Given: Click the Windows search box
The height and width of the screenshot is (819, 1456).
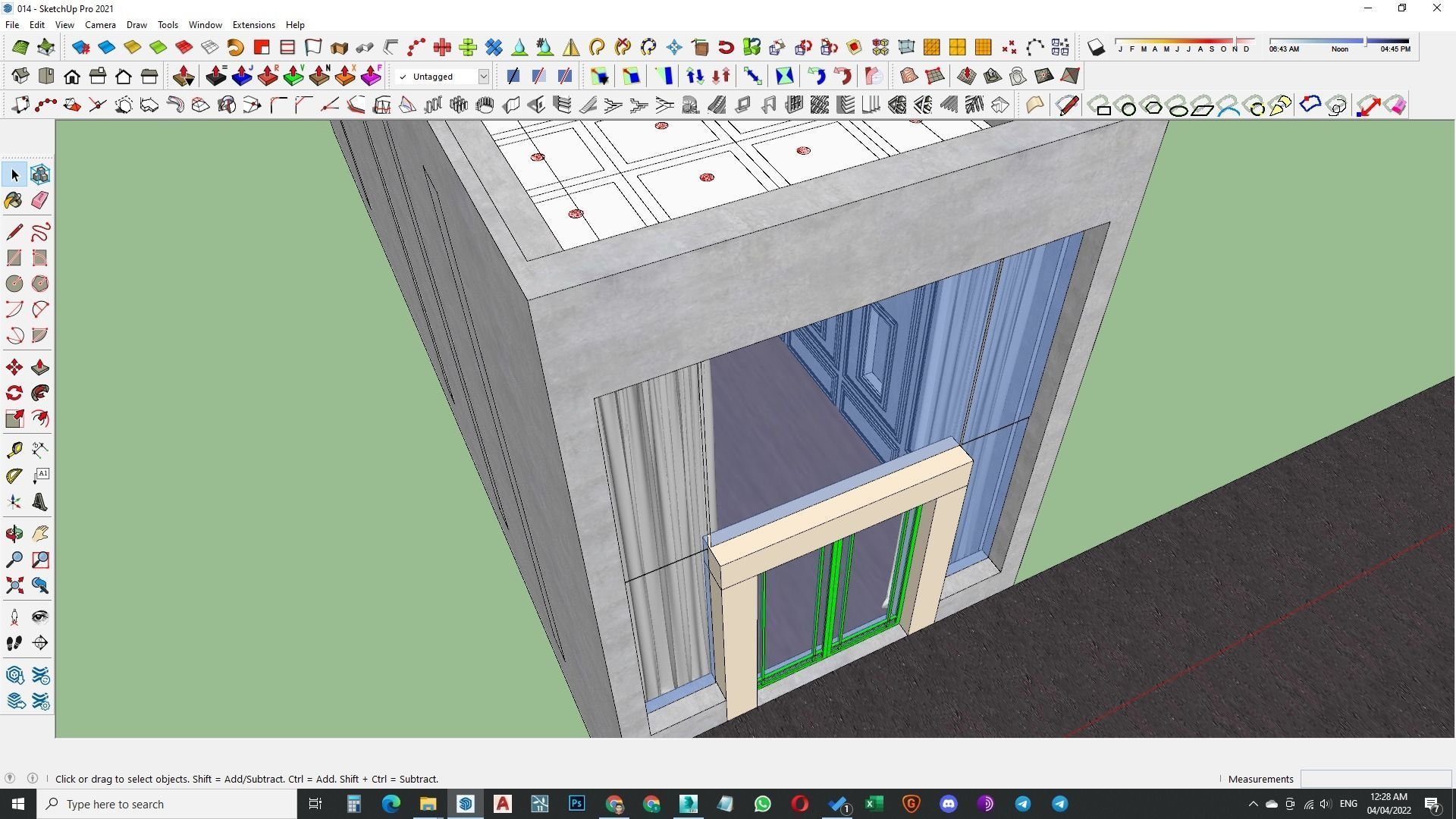Looking at the screenshot, I should [167, 804].
